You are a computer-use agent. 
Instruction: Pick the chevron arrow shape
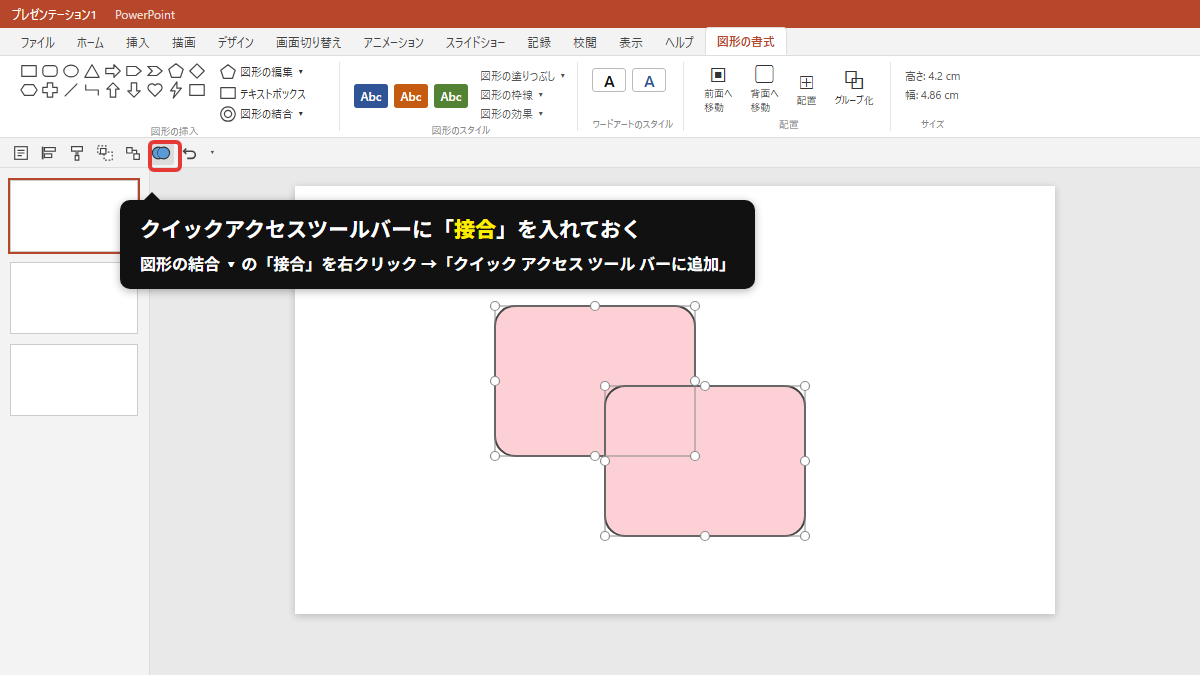click(155, 71)
